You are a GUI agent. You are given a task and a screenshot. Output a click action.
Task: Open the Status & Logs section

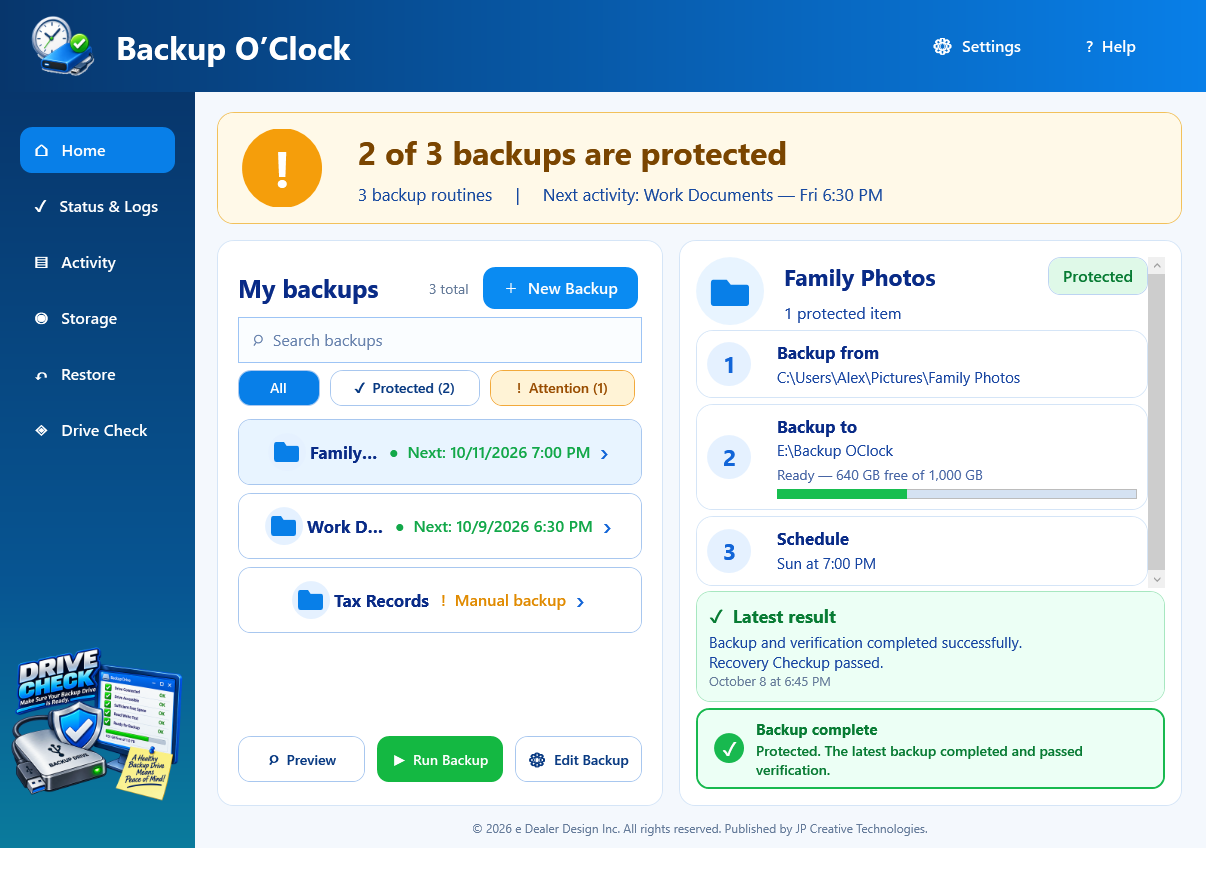97,207
